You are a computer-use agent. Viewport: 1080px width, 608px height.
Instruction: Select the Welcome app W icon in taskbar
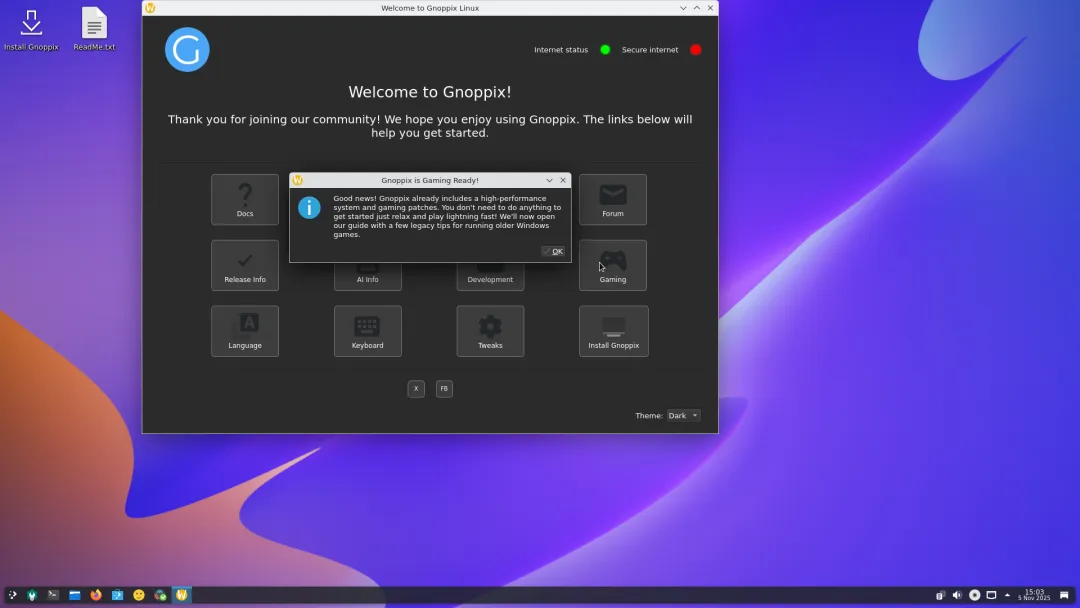point(182,595)
